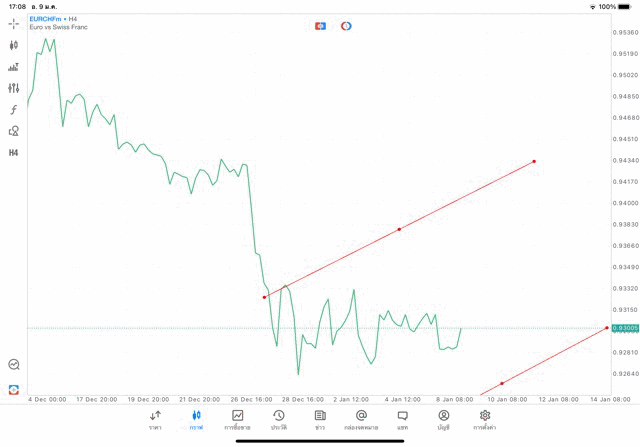640x447 pixels.
Task: Tap the EURCHFm symbol title
Action: click(48, 19)
